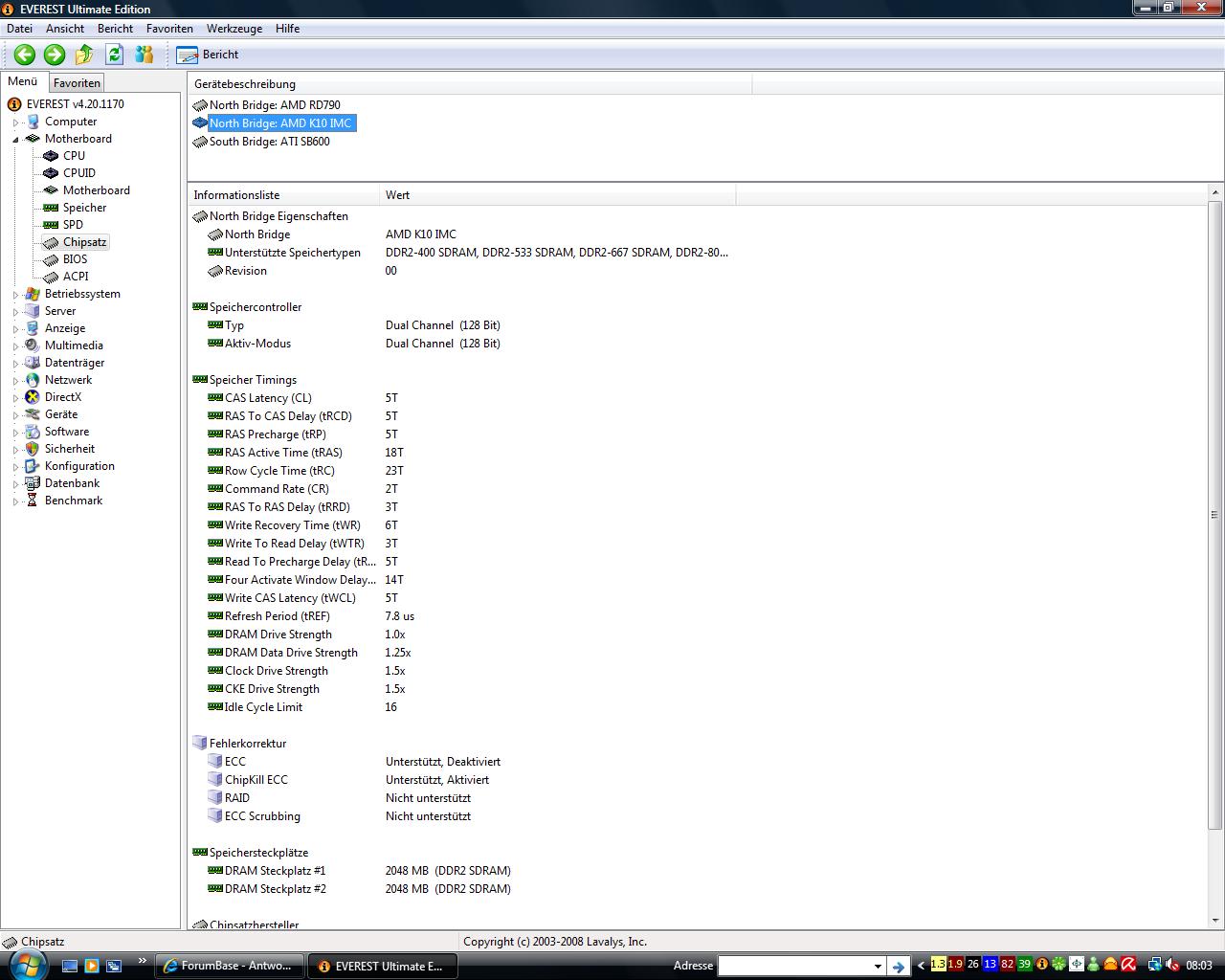Click the green Back arrow toolbar icon
1225x980 pixels.
tap(25, 55)
